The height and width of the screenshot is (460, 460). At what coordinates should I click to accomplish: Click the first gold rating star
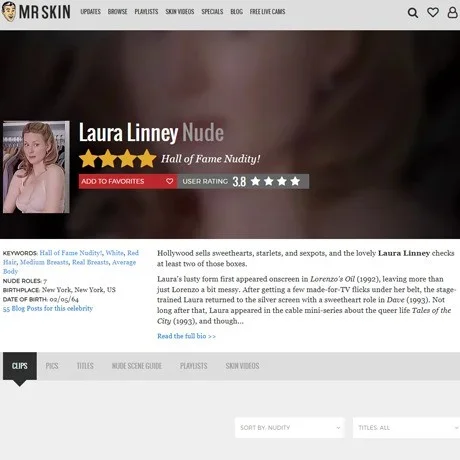(89, 158)
